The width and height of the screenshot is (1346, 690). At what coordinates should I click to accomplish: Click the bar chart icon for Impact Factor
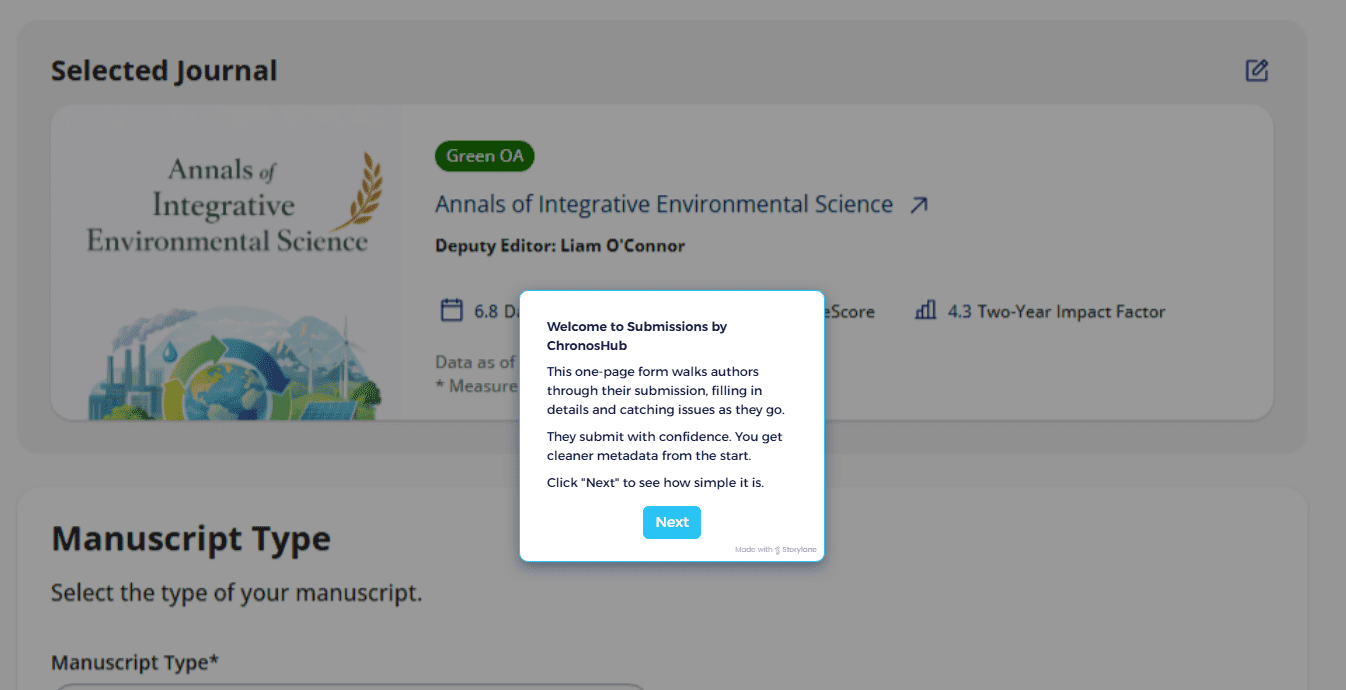click(925, 310)
